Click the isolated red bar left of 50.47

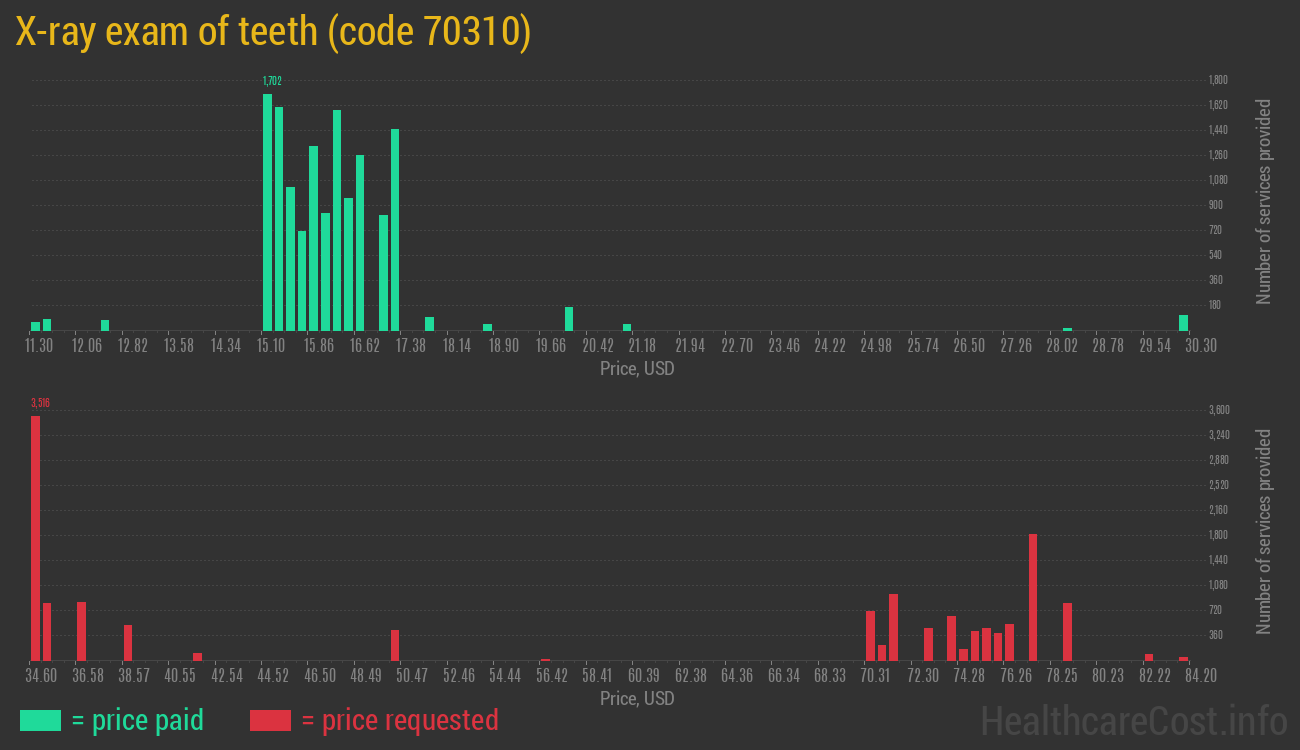pos(395,644)
